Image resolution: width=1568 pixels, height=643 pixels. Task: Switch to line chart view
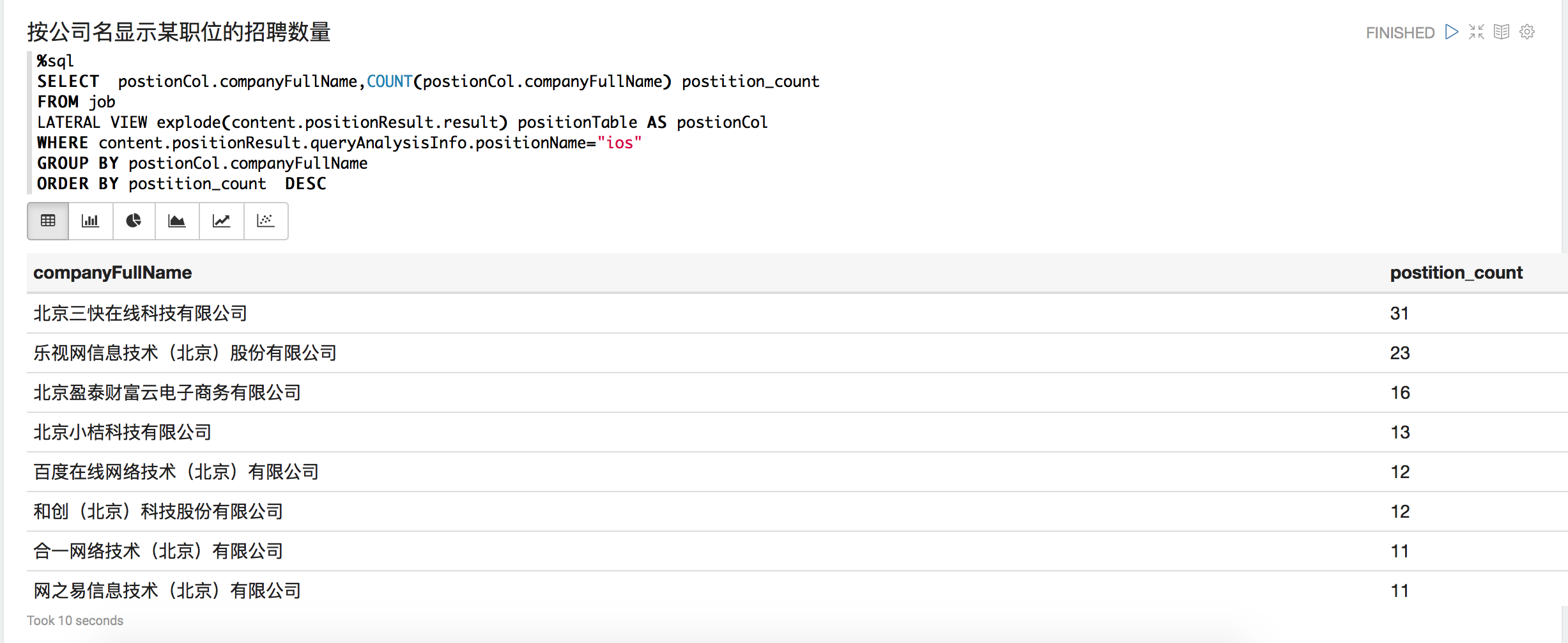222,221
